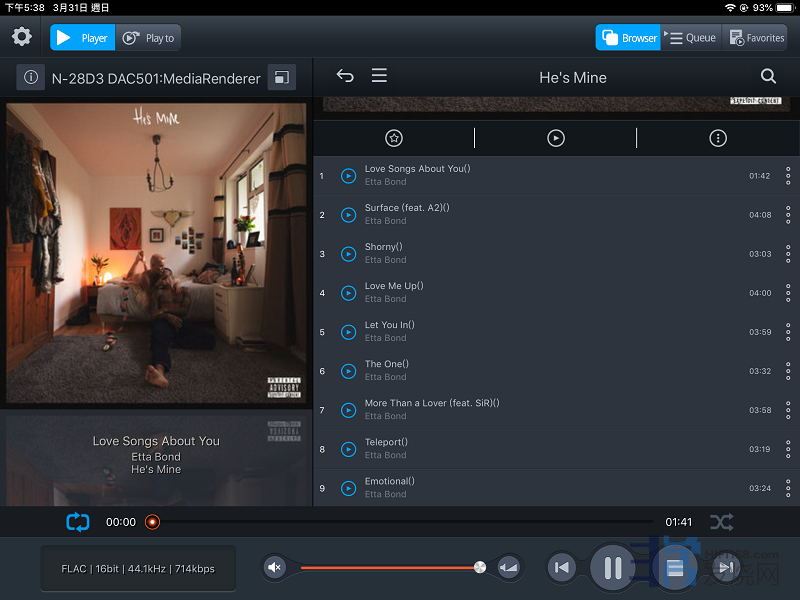Go back using the return arrow
The width and height of the screenshot is (800, 600).
[x=345, y=76]
